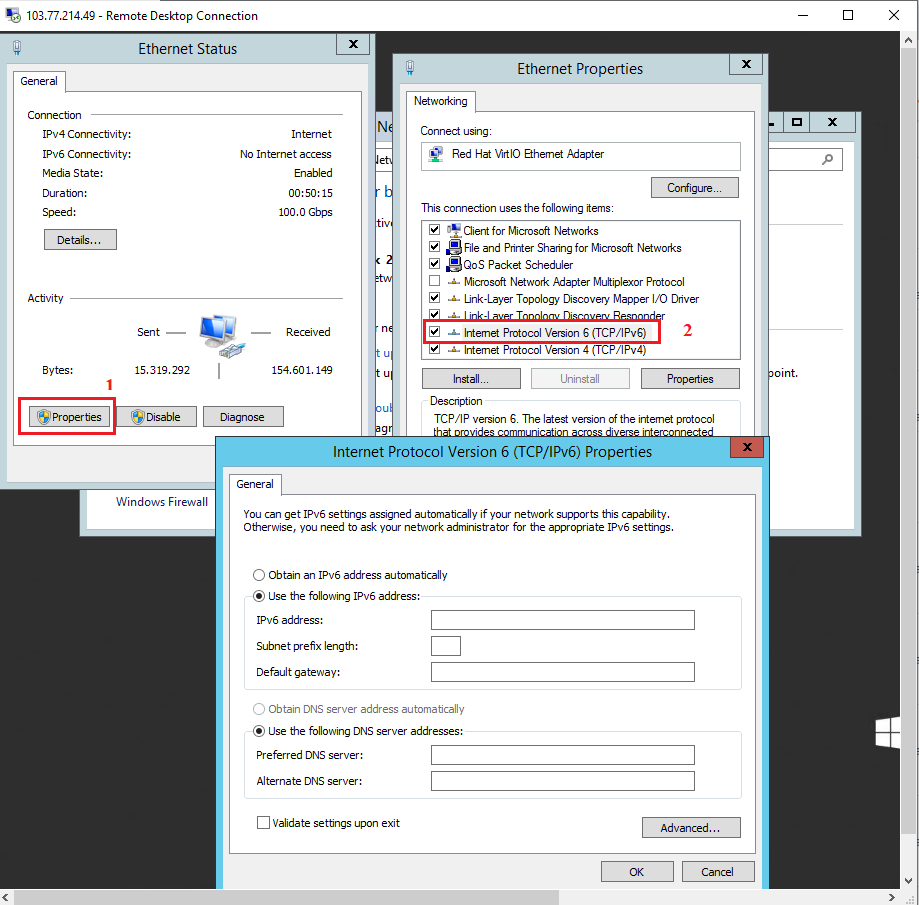Confirm IPv6 settings with OK

click(637, 872)
